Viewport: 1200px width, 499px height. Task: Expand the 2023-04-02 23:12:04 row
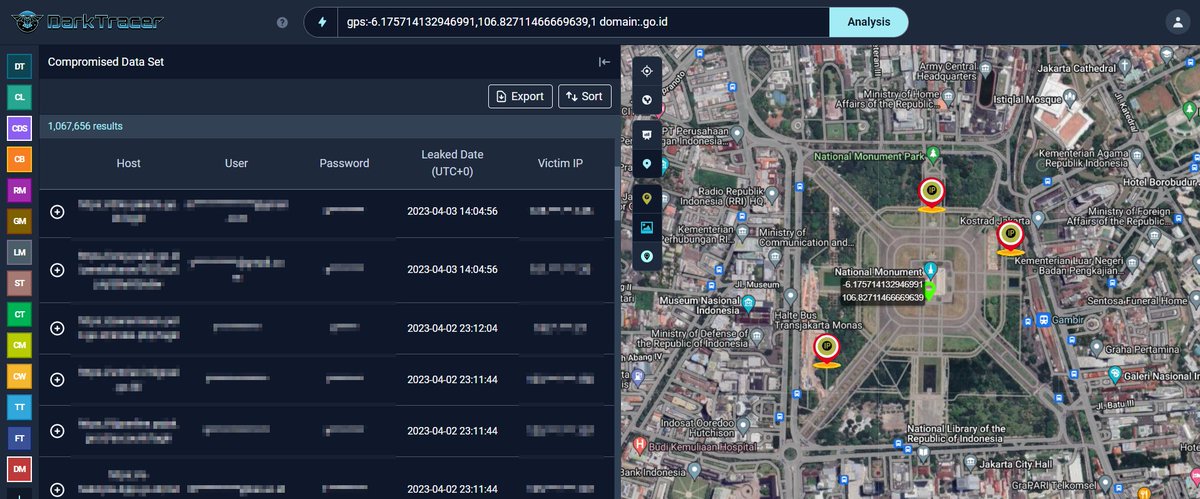(57, 328)
